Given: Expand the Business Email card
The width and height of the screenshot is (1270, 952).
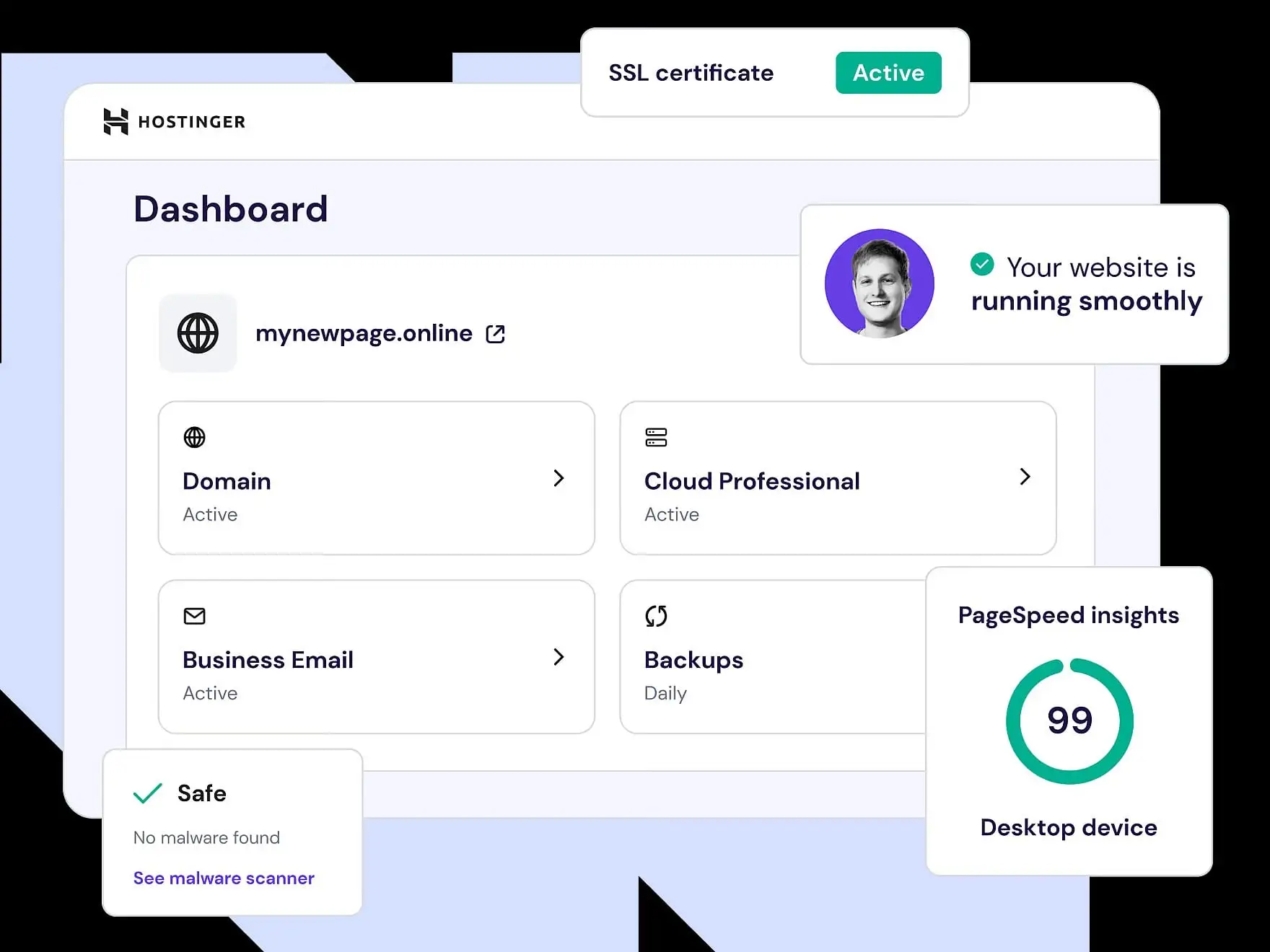Looking at the screenshot, I should pyautogui.click(x=559, y=657).
